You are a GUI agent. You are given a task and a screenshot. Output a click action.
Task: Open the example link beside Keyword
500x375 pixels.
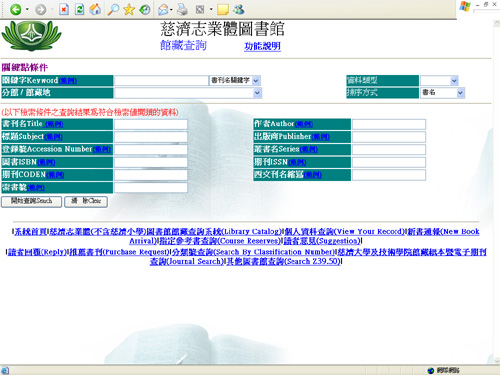68,81
